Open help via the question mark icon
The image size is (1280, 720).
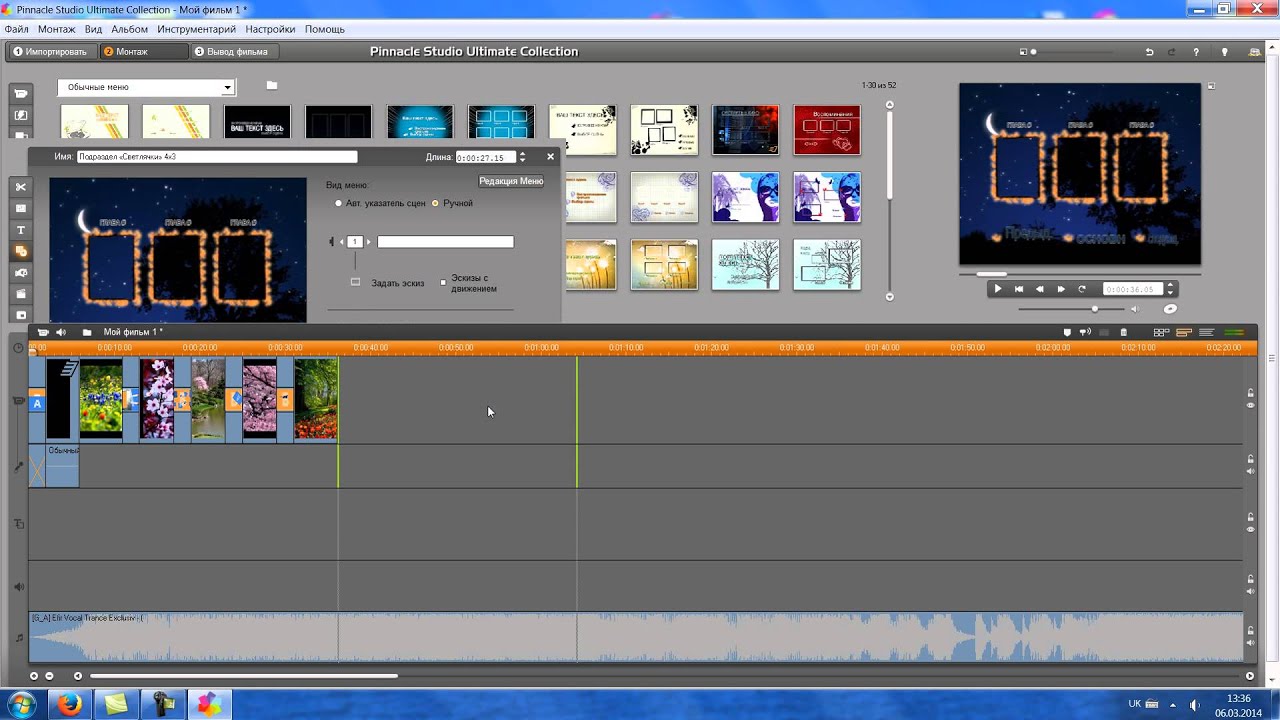coord(1196,52)
